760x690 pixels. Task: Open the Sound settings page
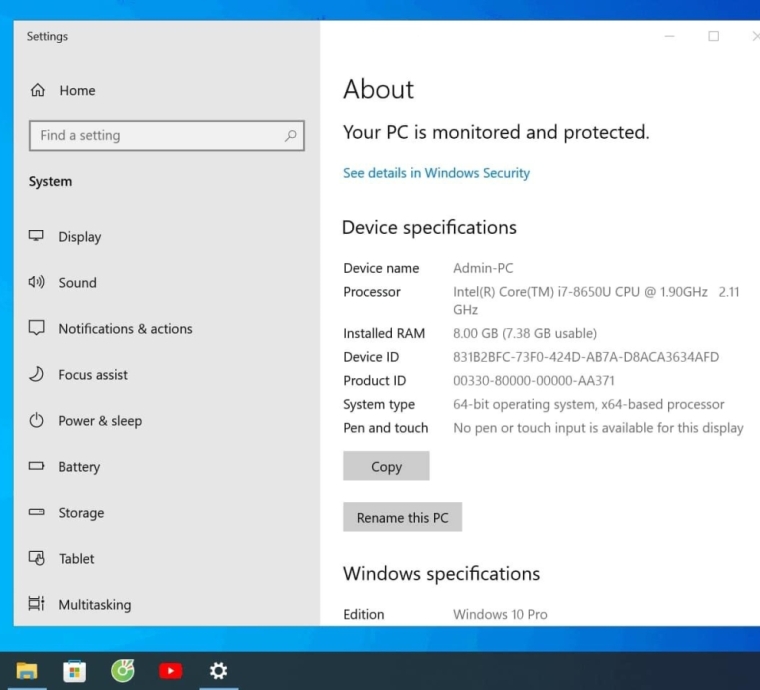[78, 282]
